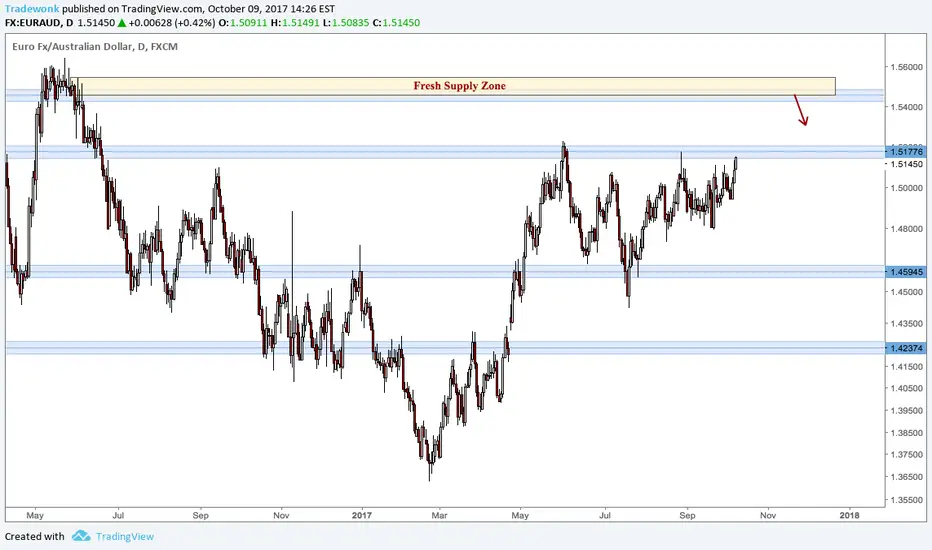Screen dimensions: 932x550
Task: Click the Euro Fx/Australian Dollar chart title
Action: click(x=95, y=46)
